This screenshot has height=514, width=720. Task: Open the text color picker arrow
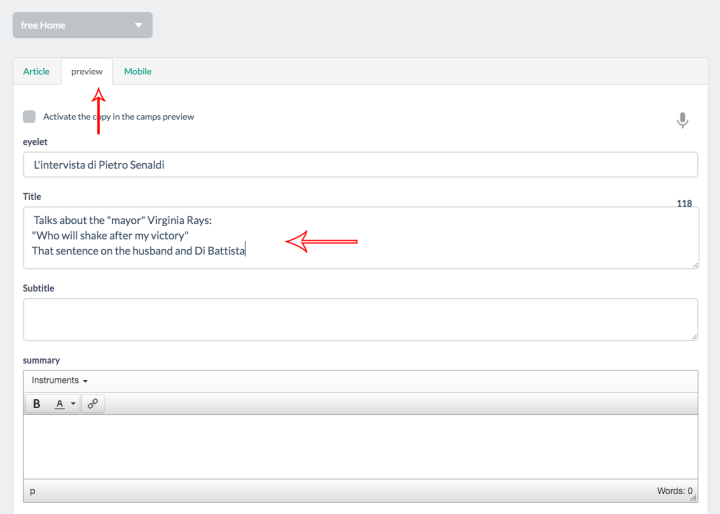click(x=73, y=404)
